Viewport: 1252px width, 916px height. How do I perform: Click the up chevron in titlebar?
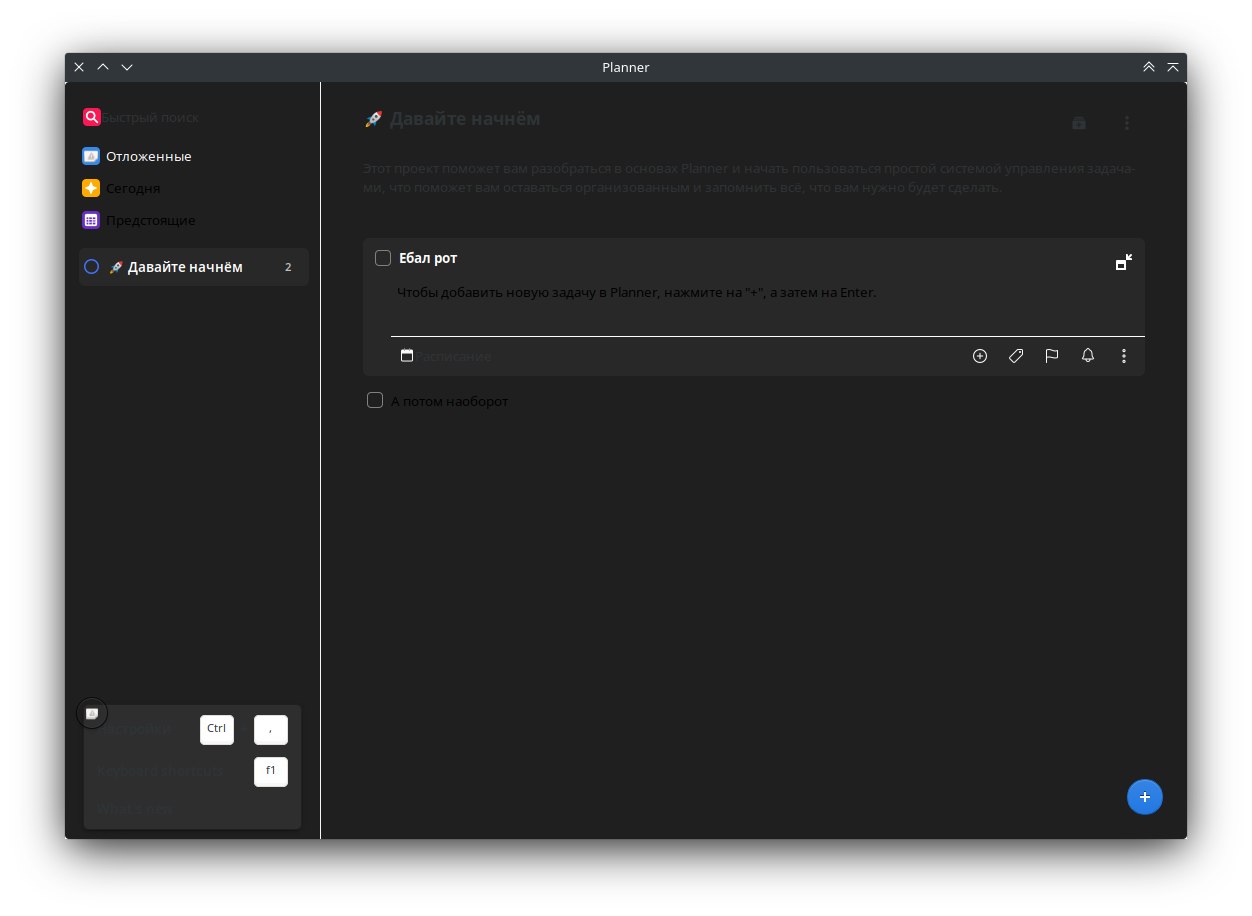coord(103,67)
